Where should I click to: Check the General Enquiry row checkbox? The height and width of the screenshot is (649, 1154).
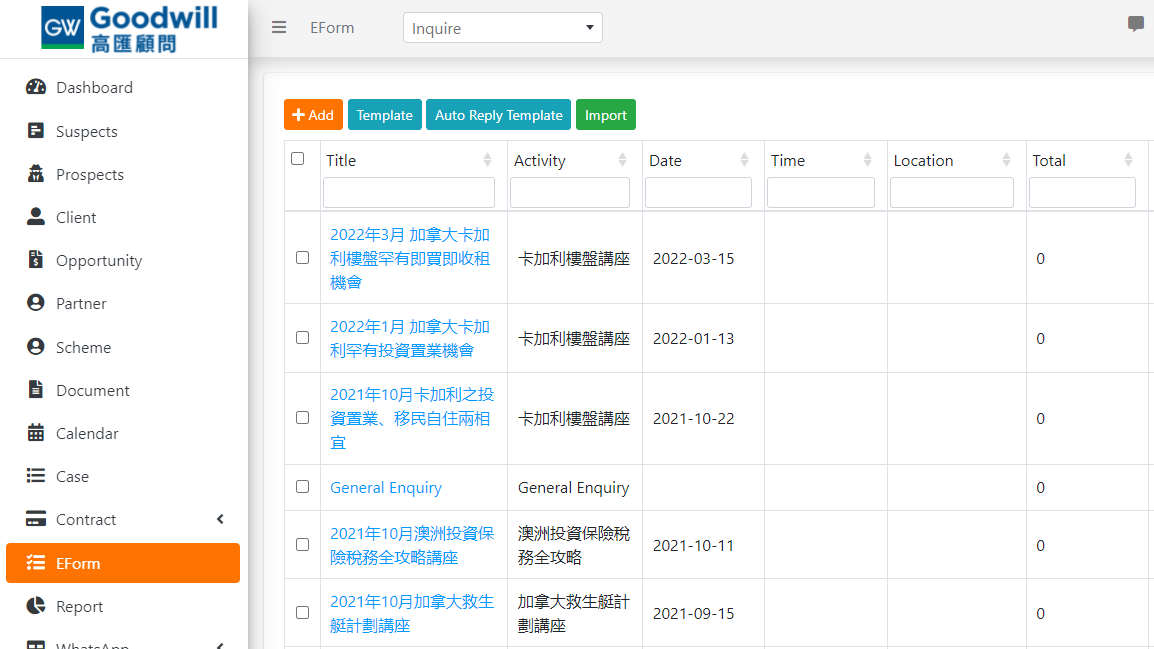302,486
